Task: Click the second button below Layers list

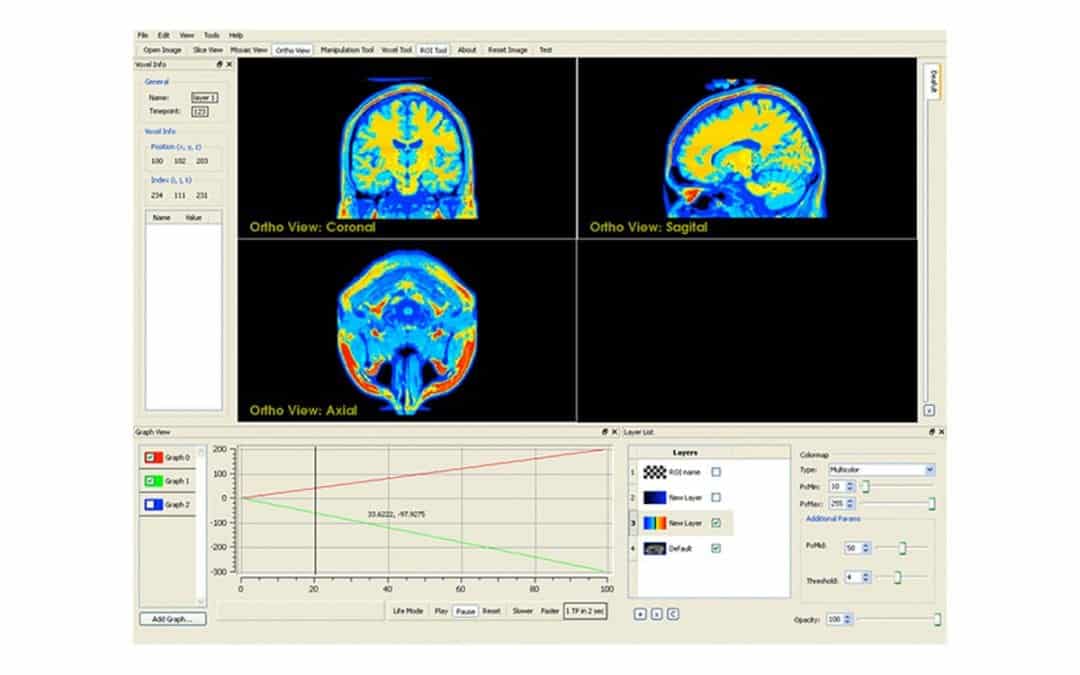Action: [656, 614]
